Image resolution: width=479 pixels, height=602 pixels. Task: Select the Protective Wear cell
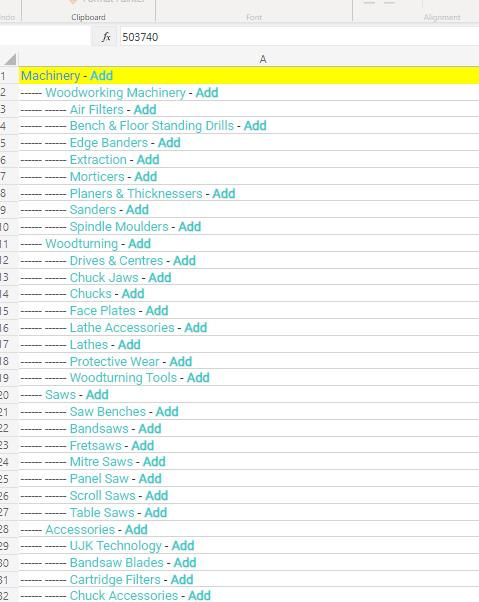pyautogui.click(x=248, y=361)
